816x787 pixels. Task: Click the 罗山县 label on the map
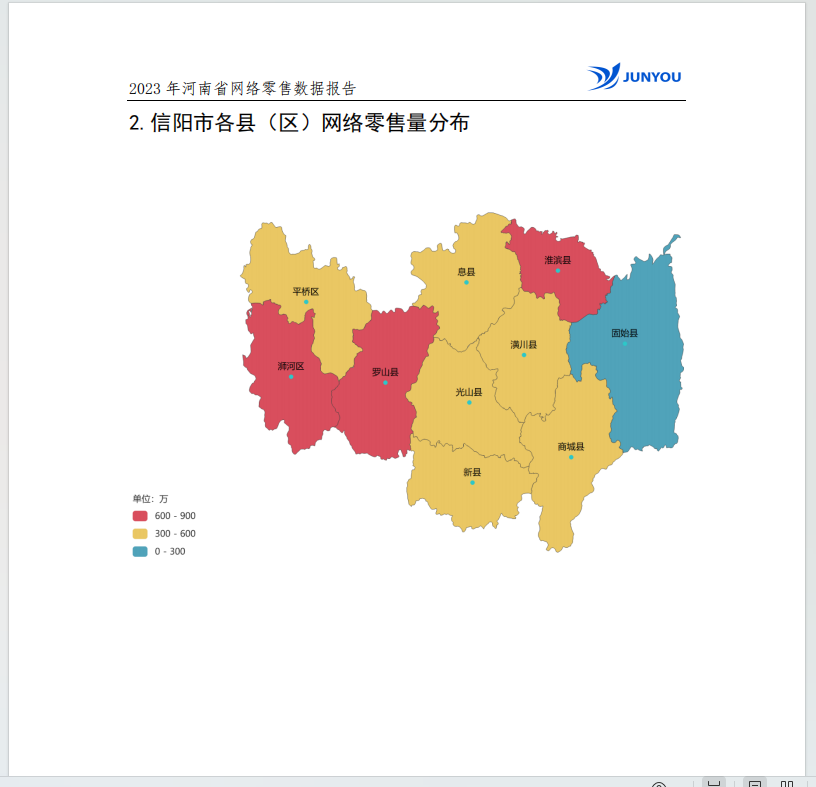click(x=385, y=372)
